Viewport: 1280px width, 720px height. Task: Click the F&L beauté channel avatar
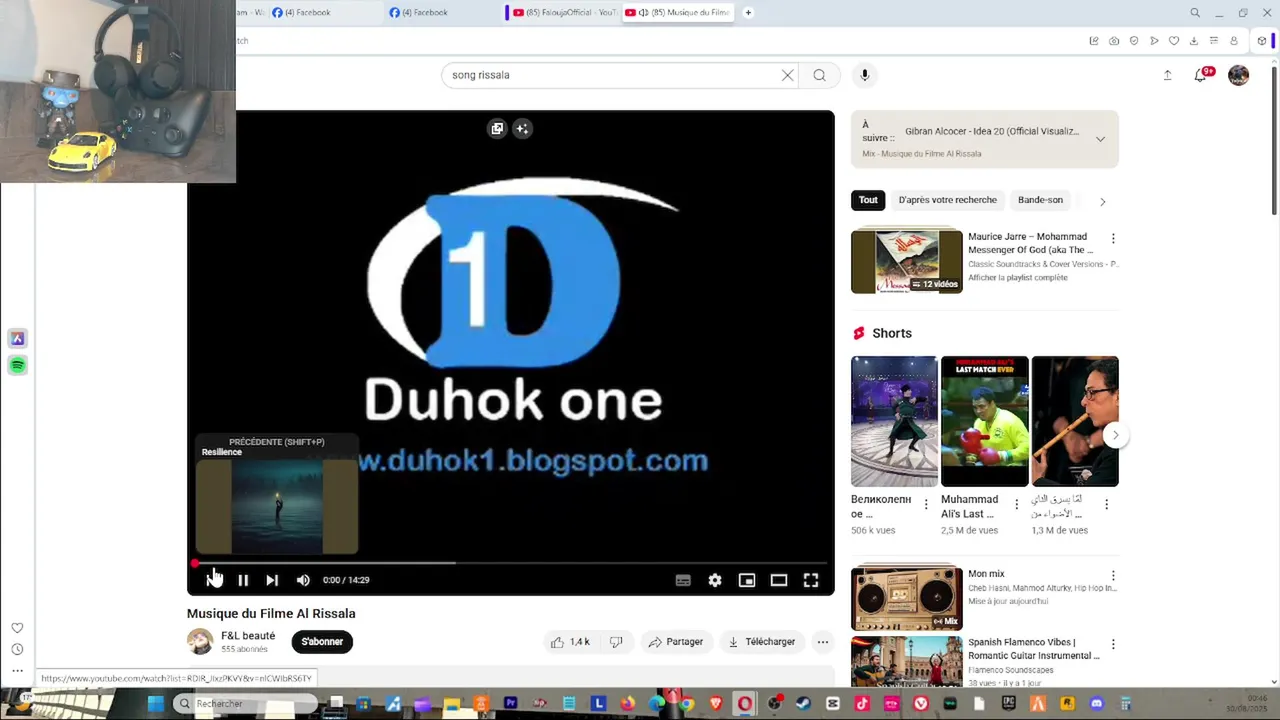pyautogui.click(x=200, y=642)
